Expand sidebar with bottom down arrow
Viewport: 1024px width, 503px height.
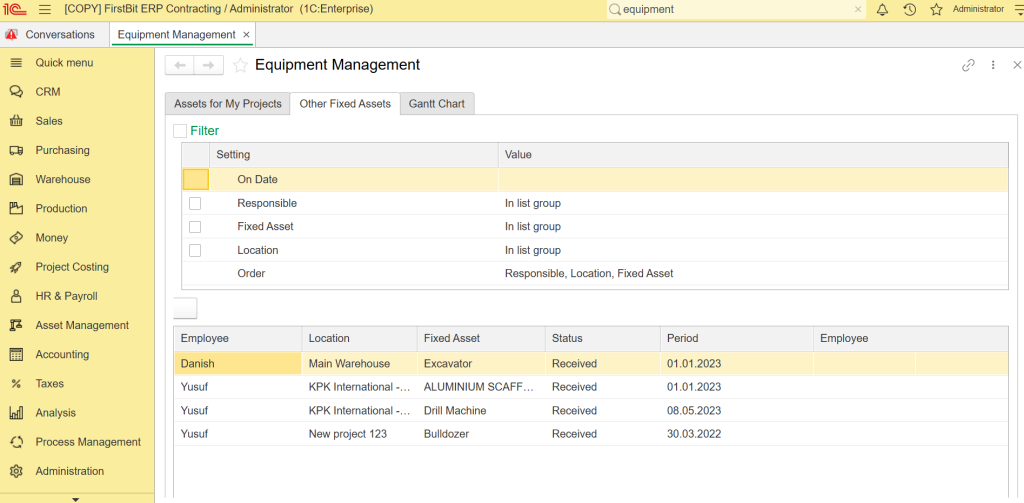click(76, 498)
